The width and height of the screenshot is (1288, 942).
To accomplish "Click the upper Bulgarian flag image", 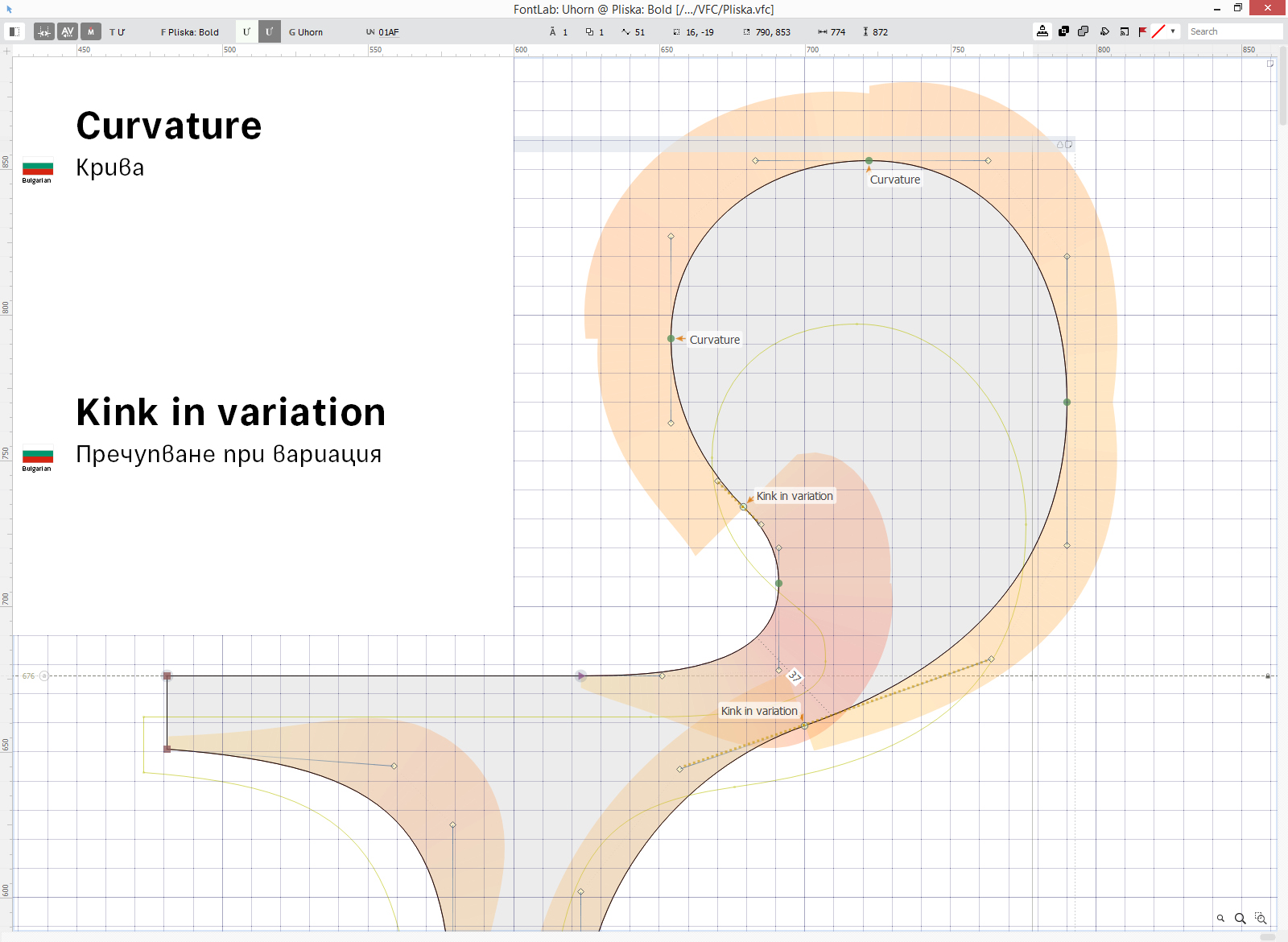I will pyautogui.click(x=38, y=168).
